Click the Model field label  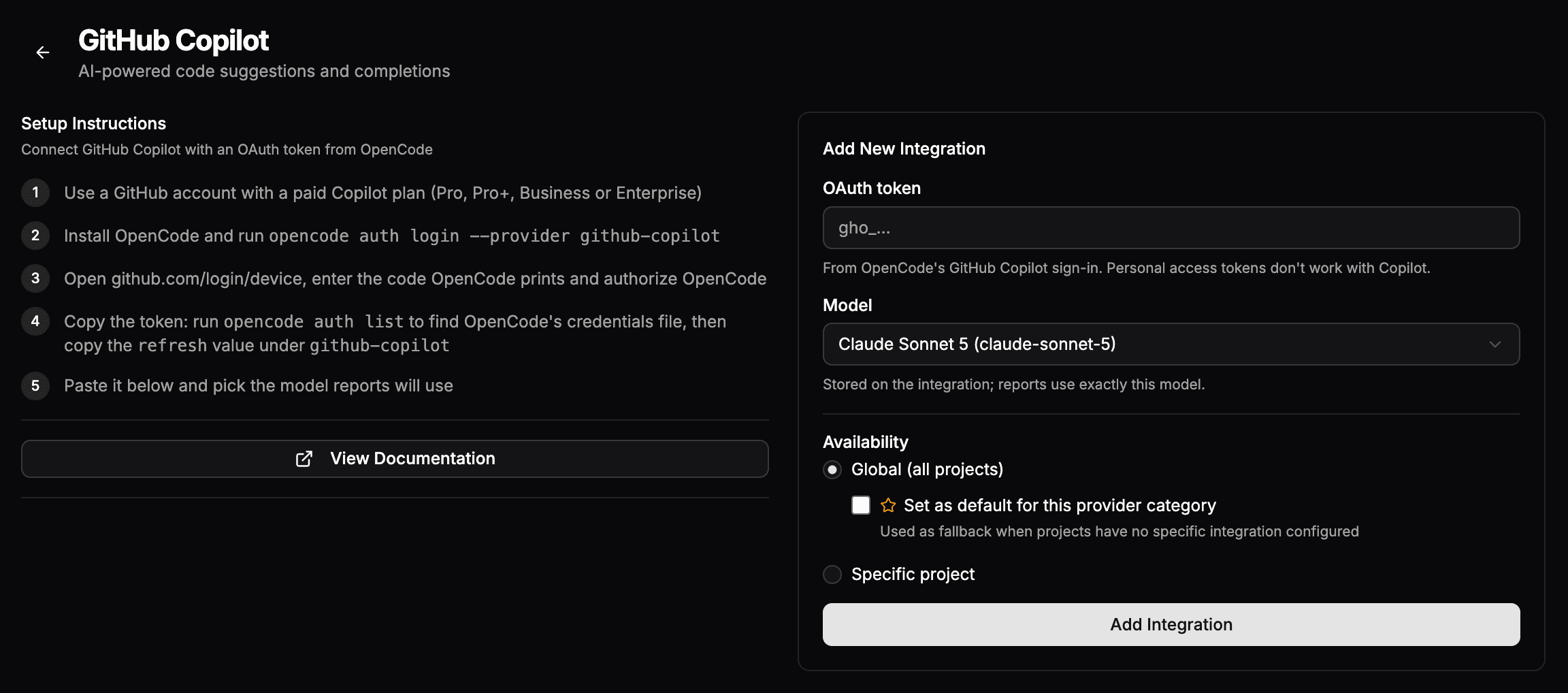point(847,305)
